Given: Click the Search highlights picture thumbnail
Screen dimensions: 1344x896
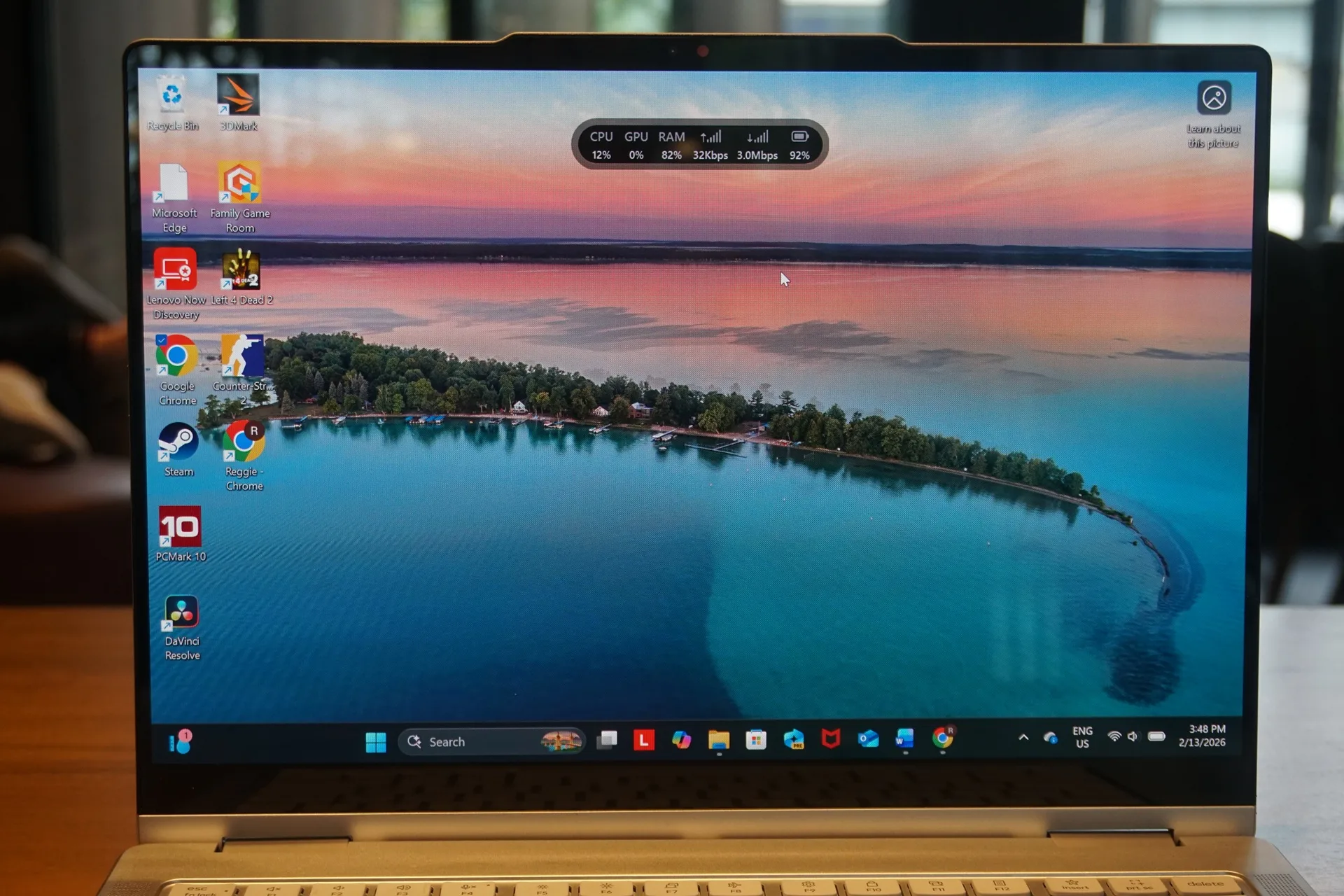Looking at the screenshot, I should click(x=561, y=741).
